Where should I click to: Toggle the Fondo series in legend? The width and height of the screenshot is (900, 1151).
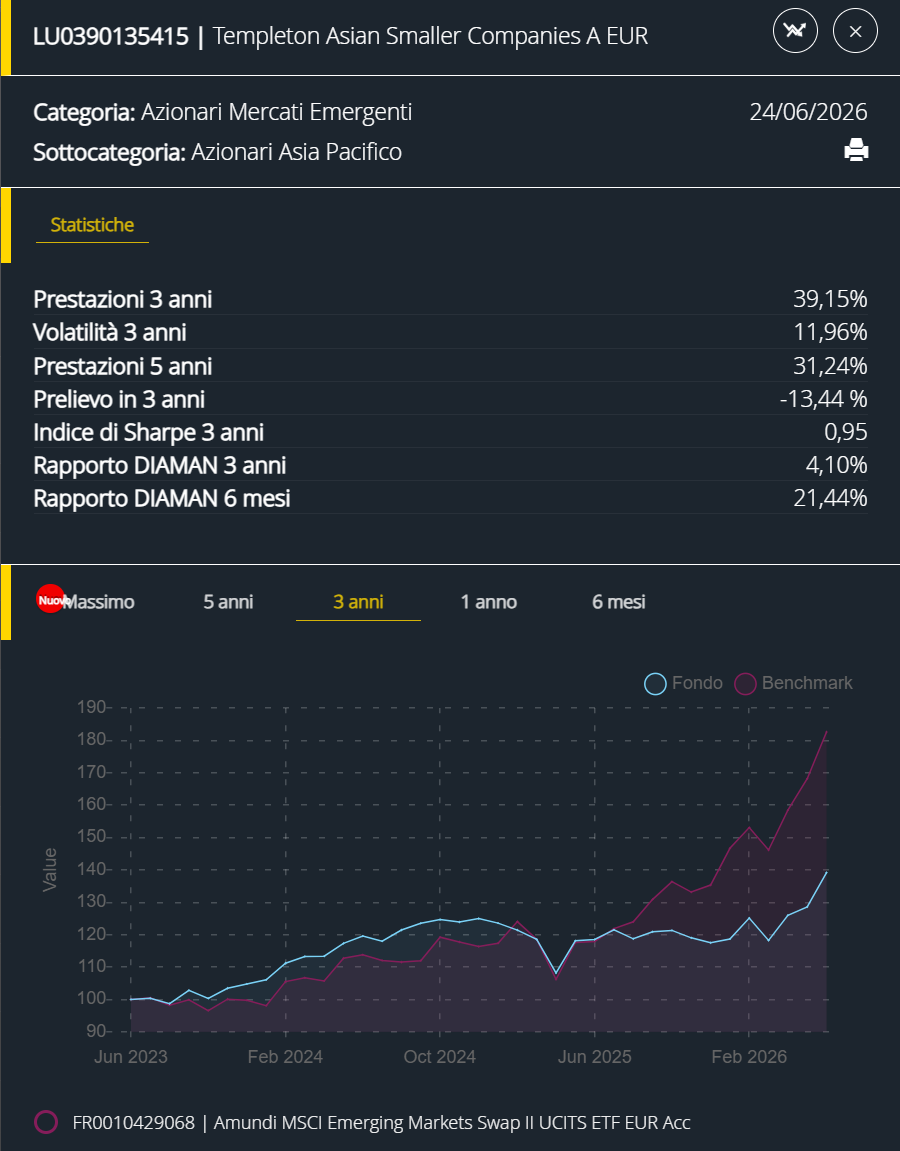pyautogui.click(x=683, y=683)
